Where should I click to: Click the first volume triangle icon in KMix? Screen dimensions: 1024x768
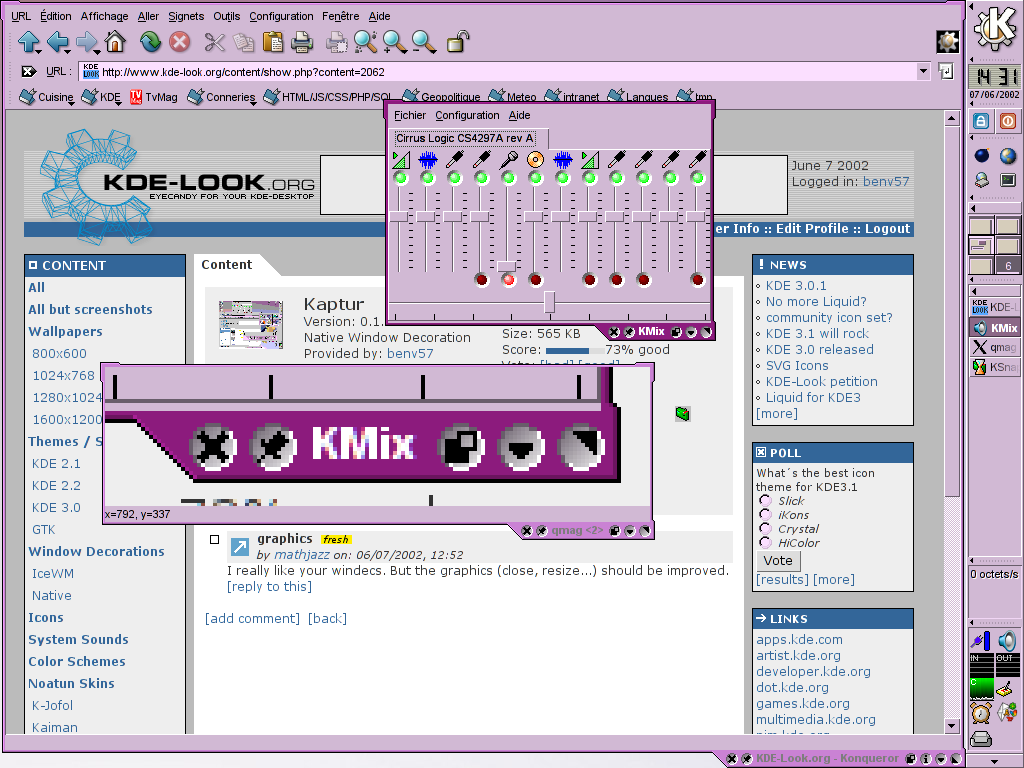(401, 159)
